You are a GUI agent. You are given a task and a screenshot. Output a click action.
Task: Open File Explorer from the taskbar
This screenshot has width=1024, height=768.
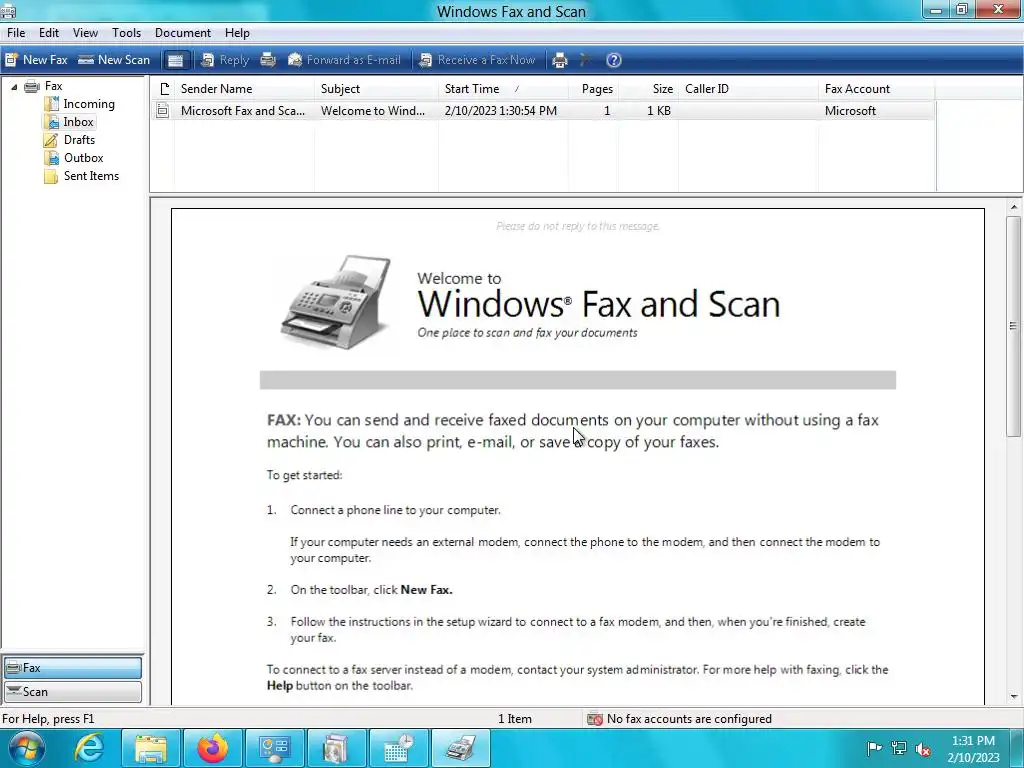click(x=151, y=748)
